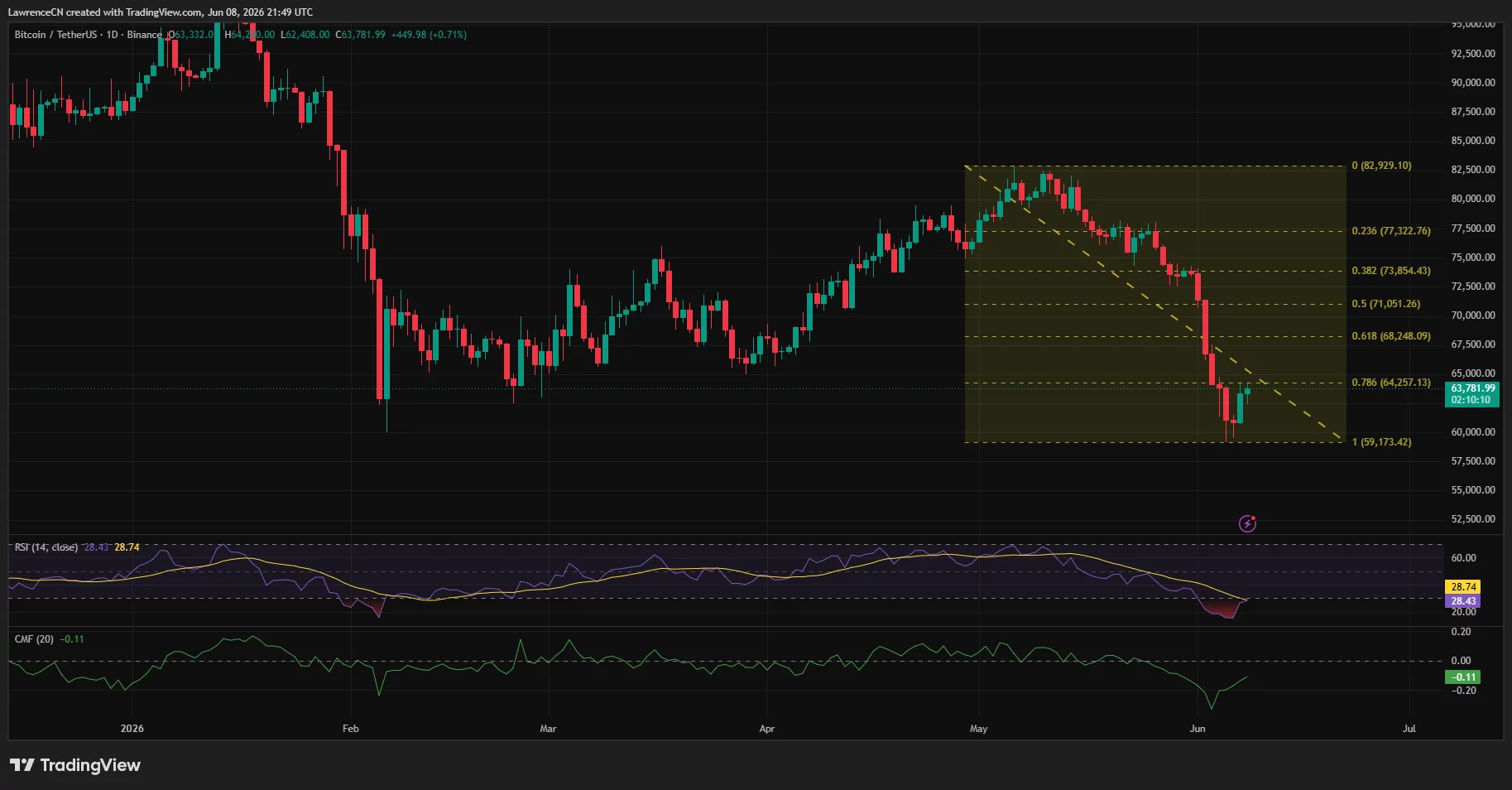Click the May label on time axis
Screen dimensions: 1512x790
[x=979, y=729]
